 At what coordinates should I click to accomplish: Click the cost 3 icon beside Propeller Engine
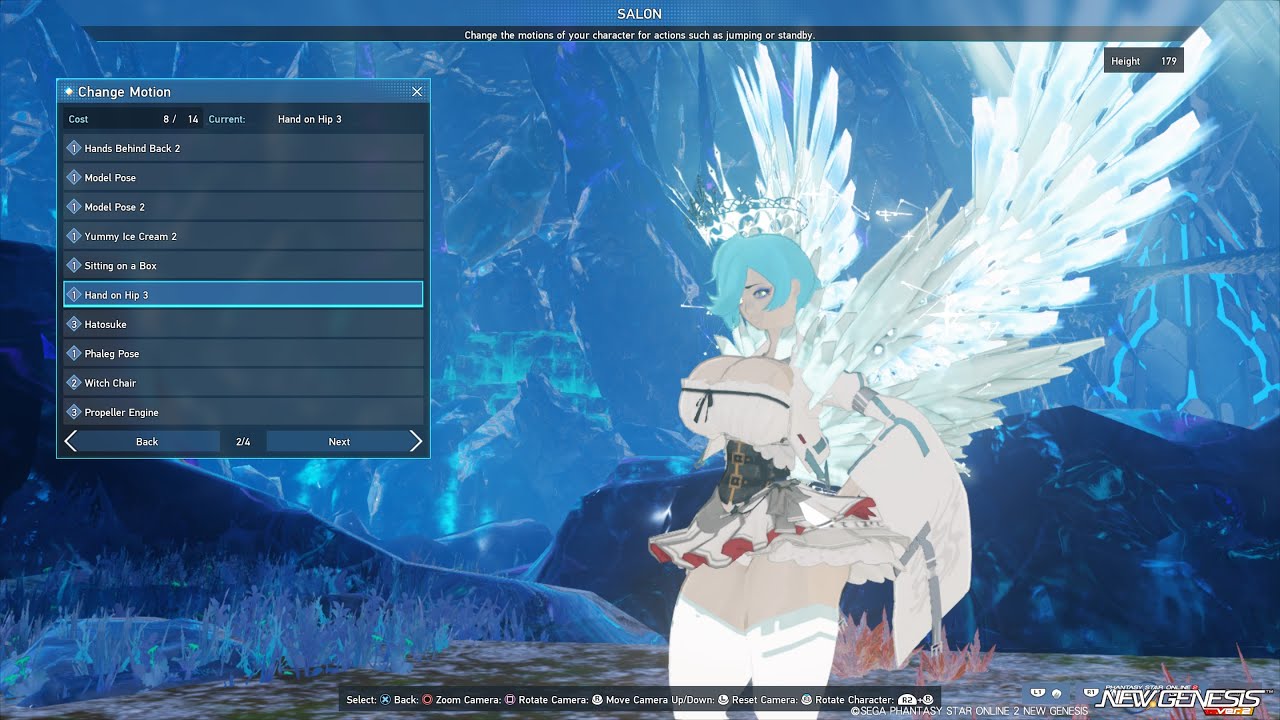tap(73, 412)
